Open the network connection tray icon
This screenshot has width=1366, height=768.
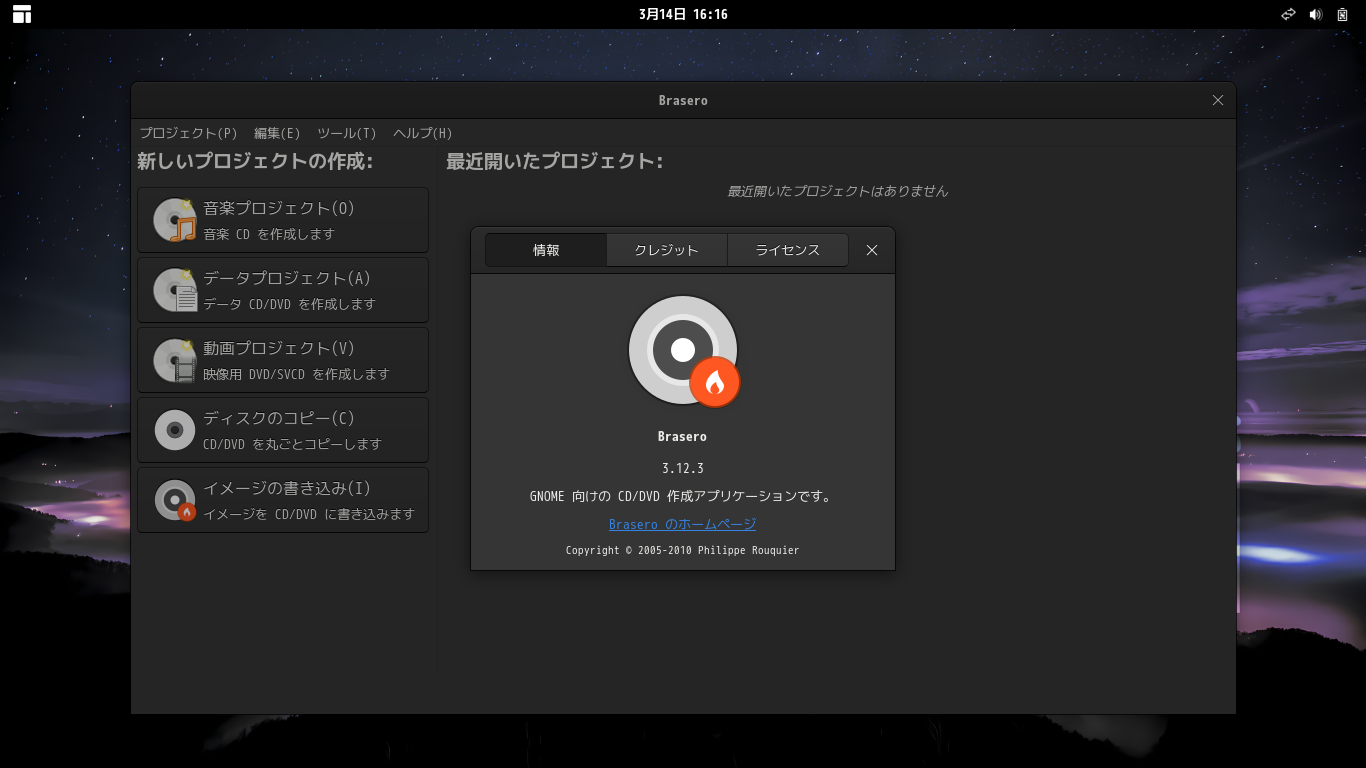(1288, 14)
